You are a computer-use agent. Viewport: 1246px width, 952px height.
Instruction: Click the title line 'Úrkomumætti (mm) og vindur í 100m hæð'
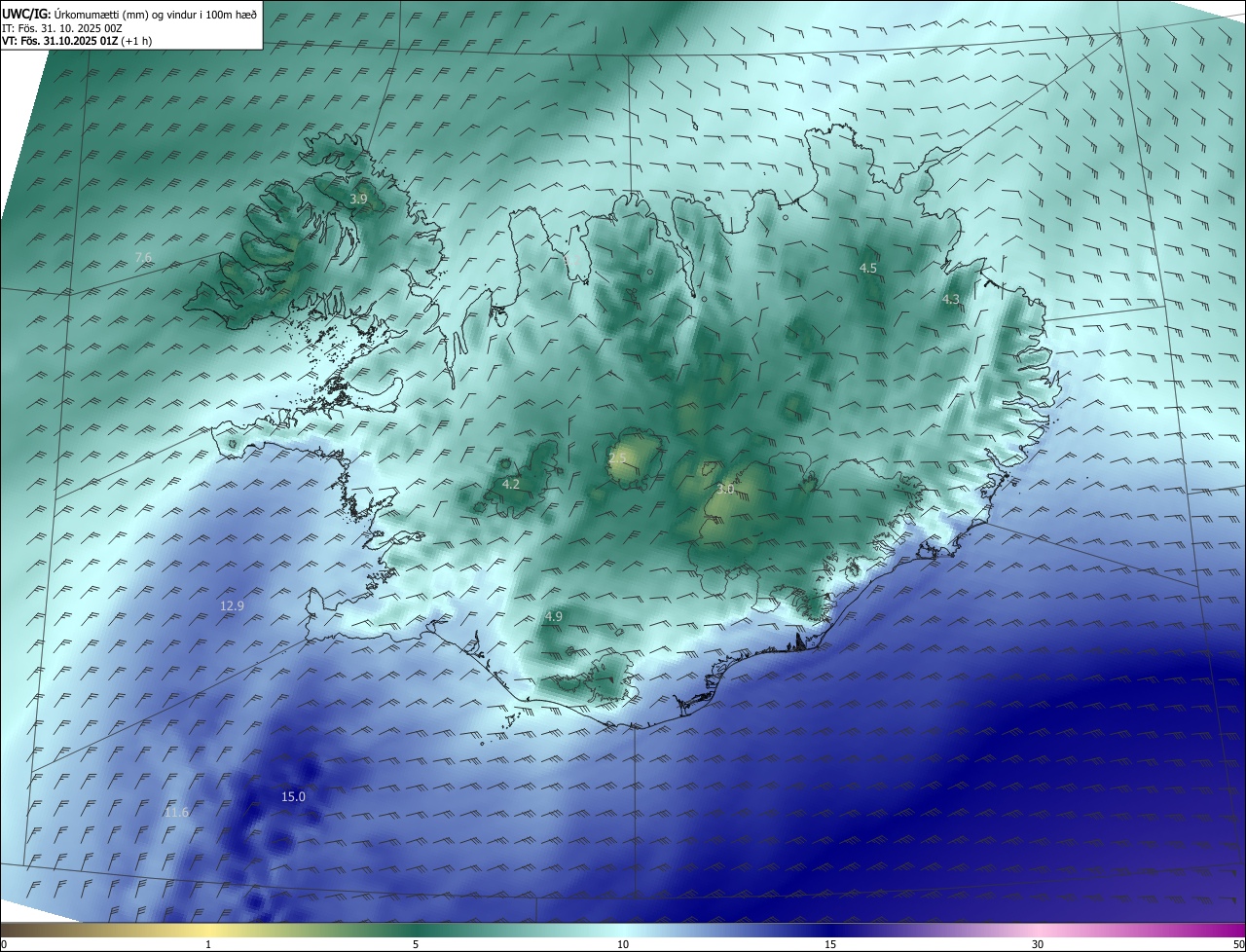(156, 15)
